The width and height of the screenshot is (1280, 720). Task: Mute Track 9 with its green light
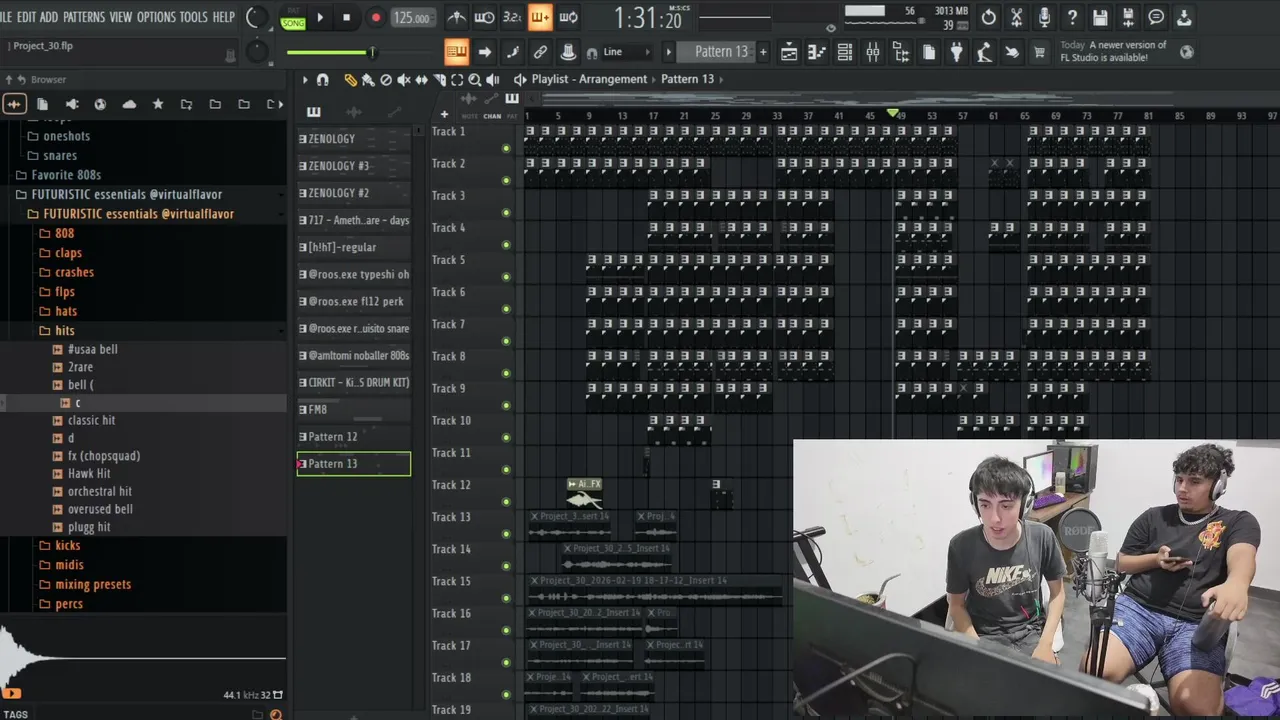(x=506, y=405)
